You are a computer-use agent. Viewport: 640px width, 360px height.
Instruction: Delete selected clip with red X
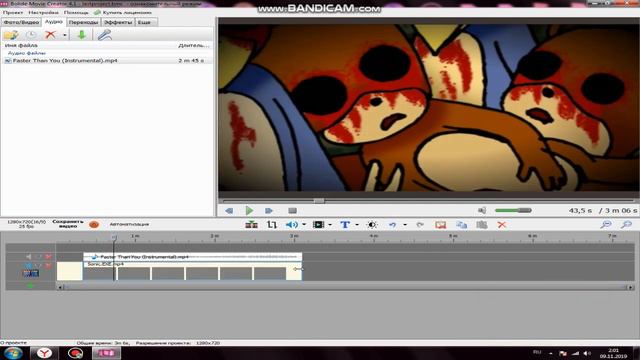point(502,224)
